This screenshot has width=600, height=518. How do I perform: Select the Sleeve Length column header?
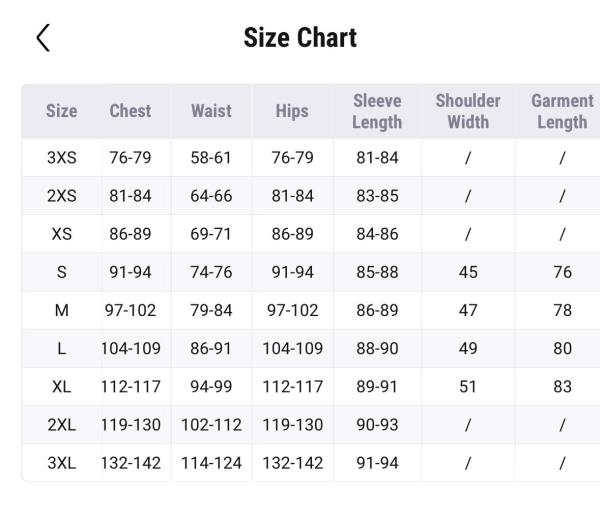[377, 111]
